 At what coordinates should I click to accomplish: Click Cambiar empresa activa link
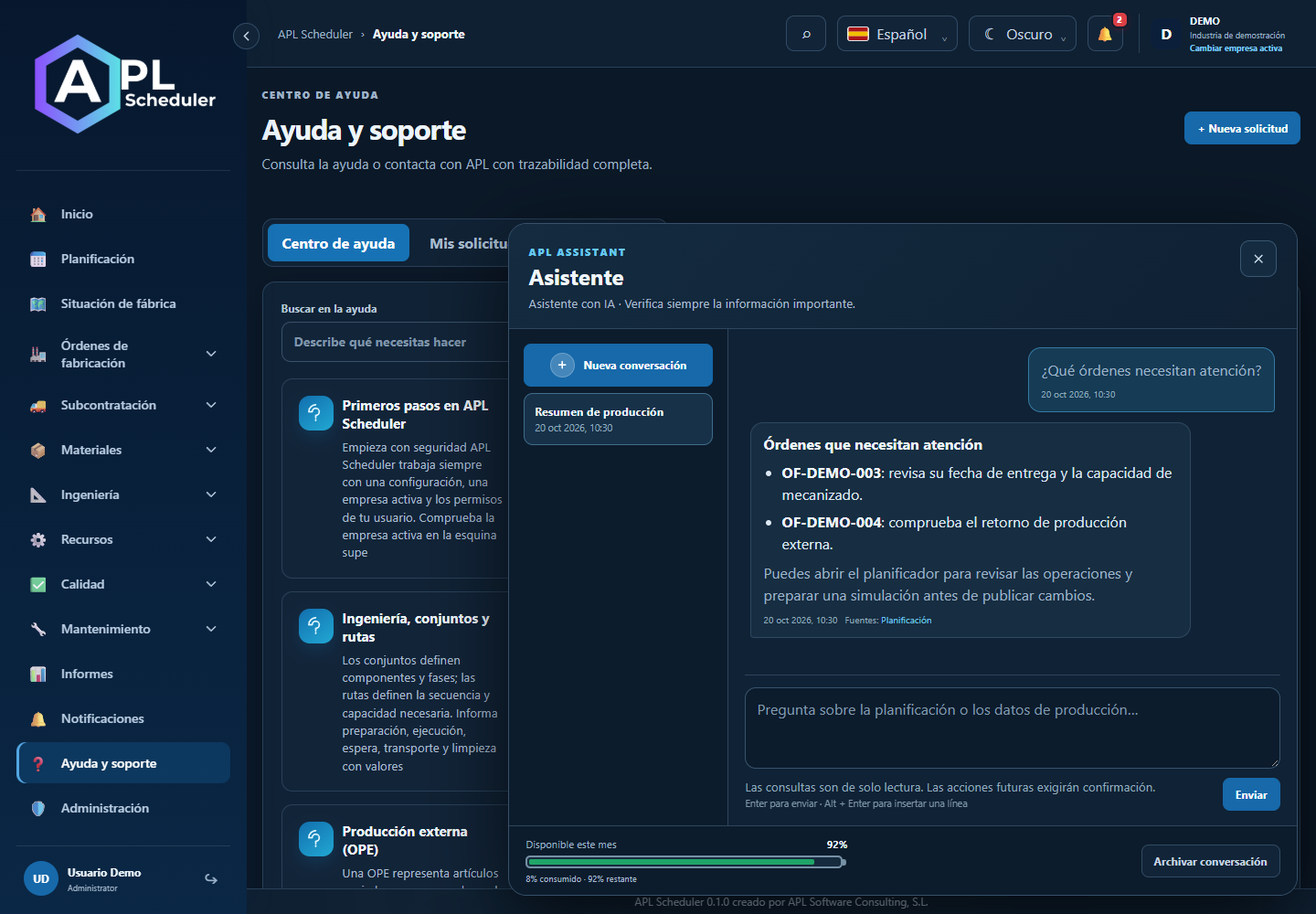(1236, 48)
